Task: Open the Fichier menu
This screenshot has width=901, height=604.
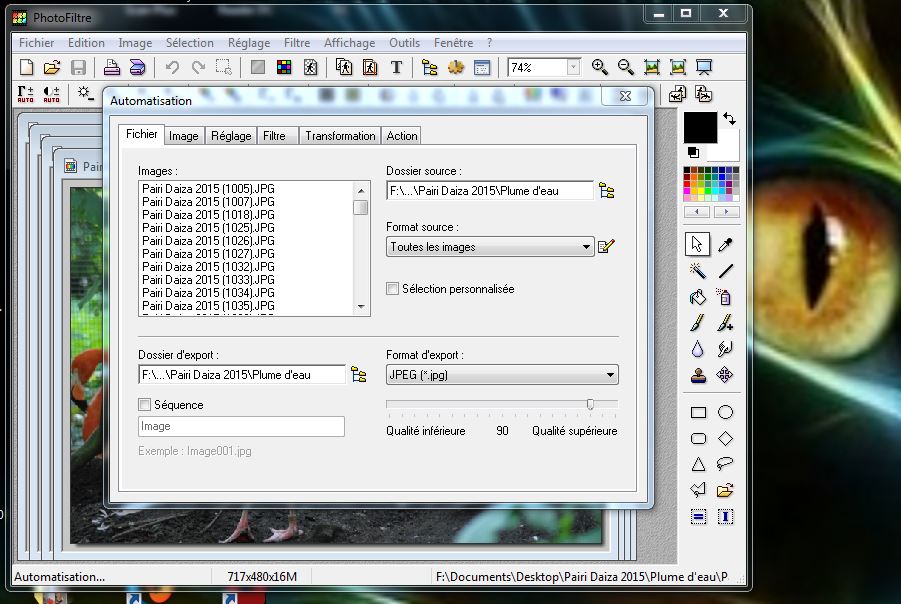Action: point(36,43)
